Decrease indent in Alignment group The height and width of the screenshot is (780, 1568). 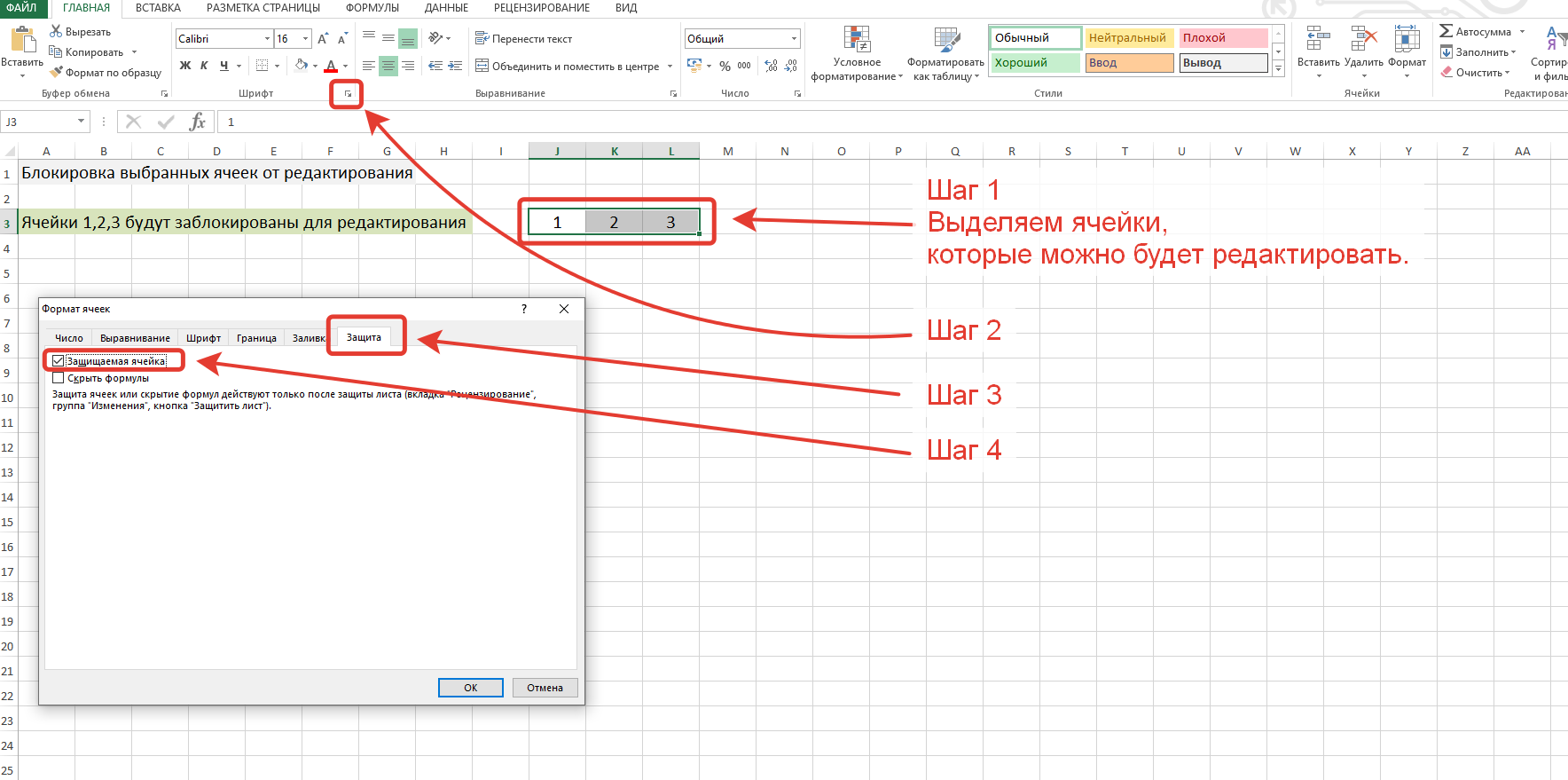click(435, 66)
